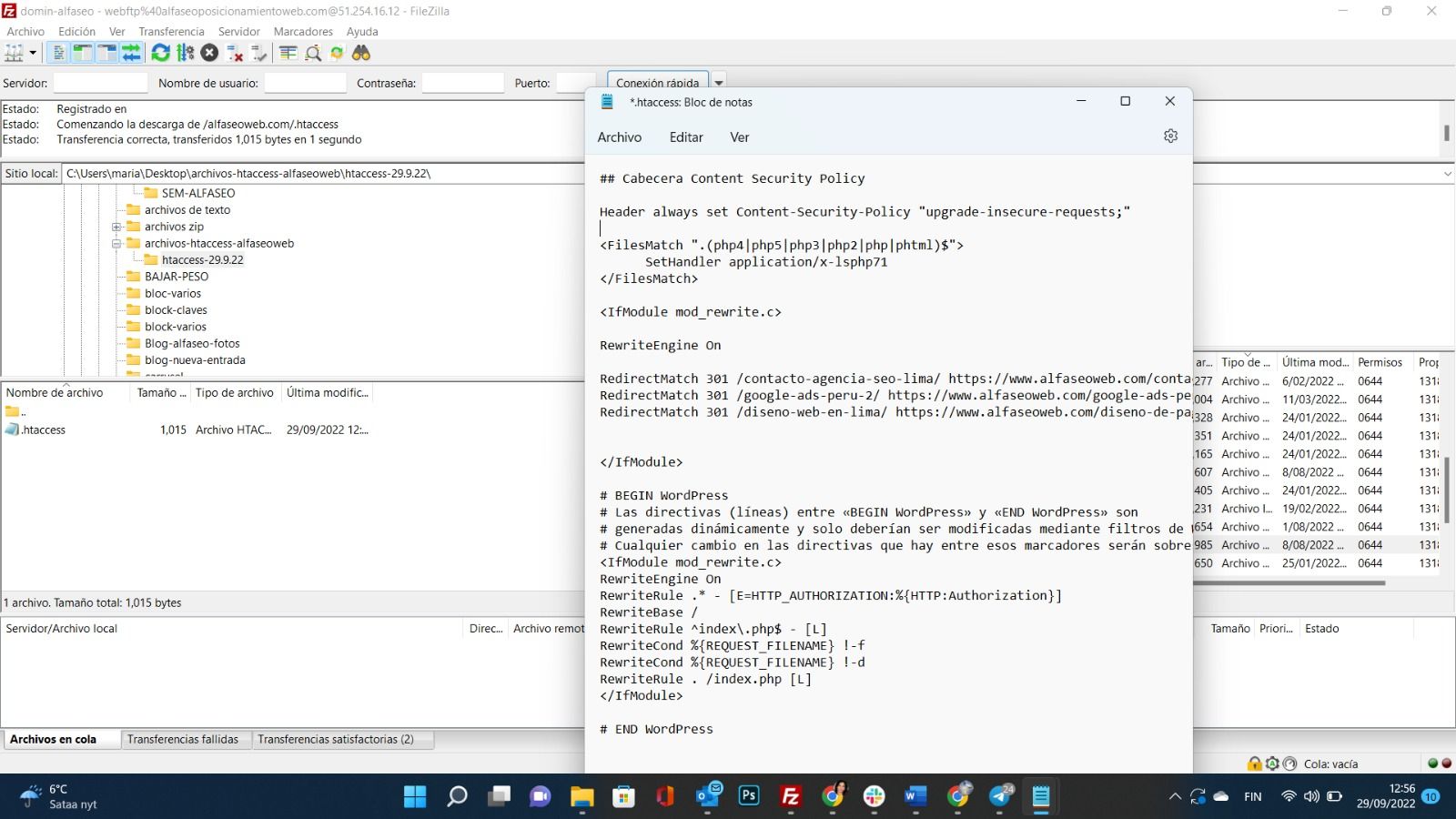1456x819 pixels.
Task: Select the htaccess-29.9.22 folder
Action: 202,259
